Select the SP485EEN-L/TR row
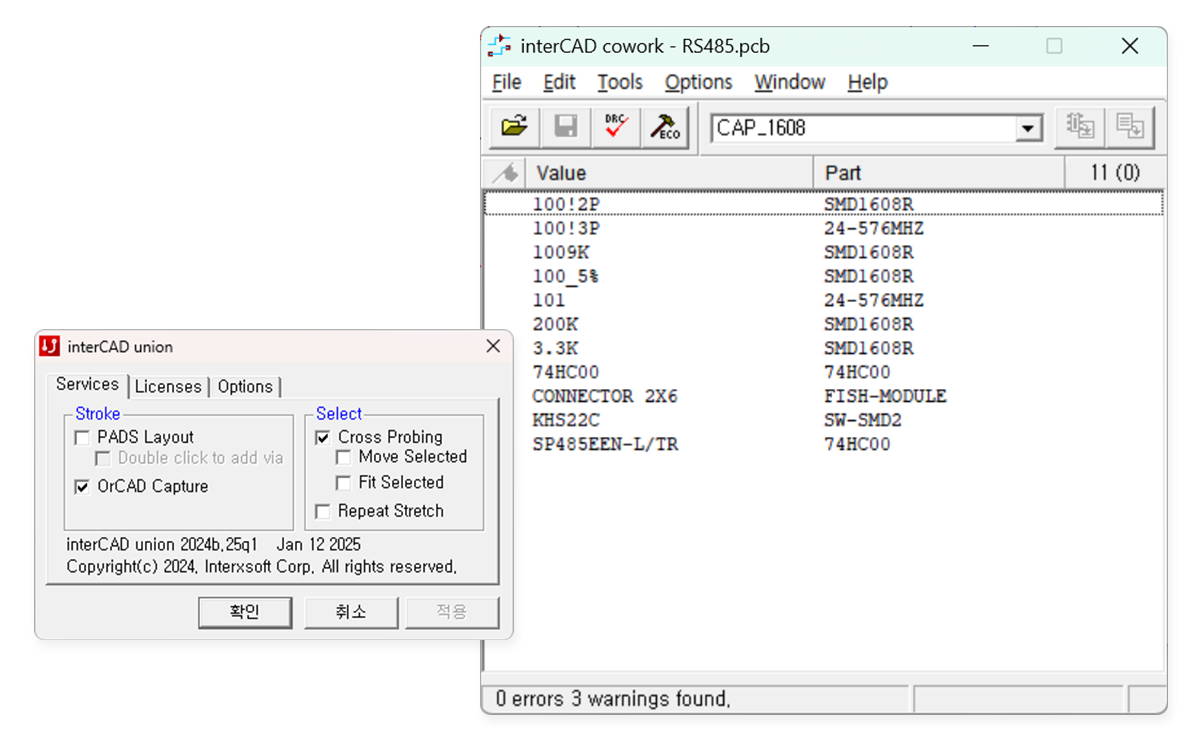 823,444
